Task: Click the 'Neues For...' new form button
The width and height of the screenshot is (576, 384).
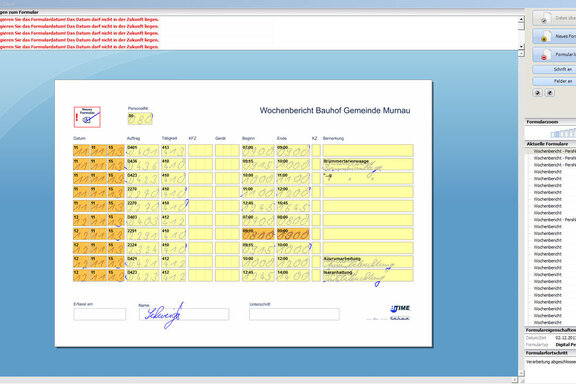Action: click(554, 36)
